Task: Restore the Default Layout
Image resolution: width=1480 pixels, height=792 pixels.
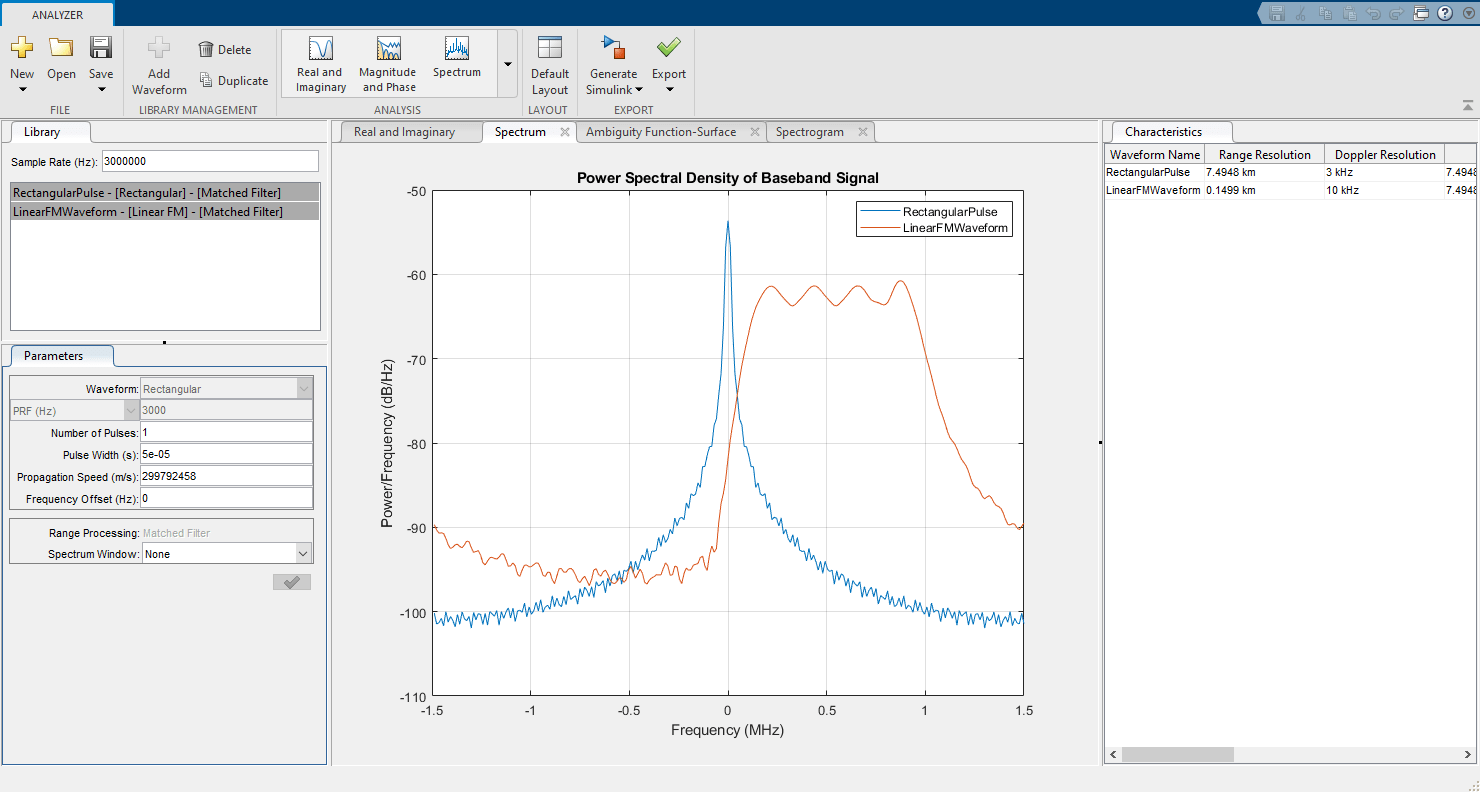Action: coord(549,64)
